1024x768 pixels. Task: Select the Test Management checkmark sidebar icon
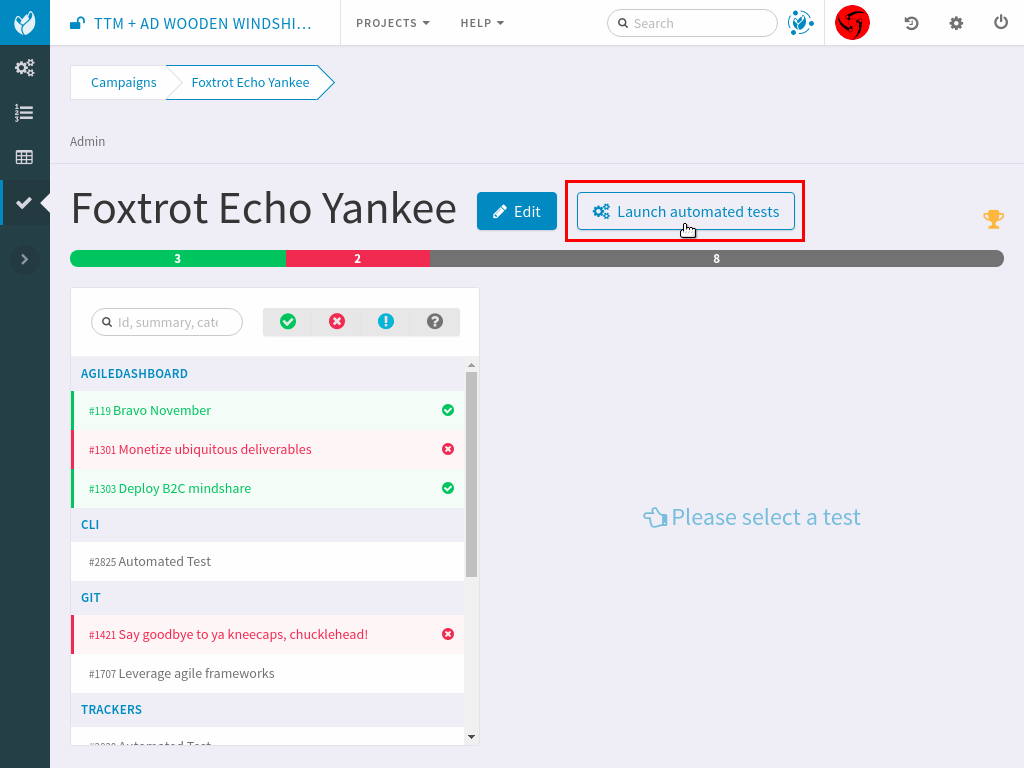(24, 202)
